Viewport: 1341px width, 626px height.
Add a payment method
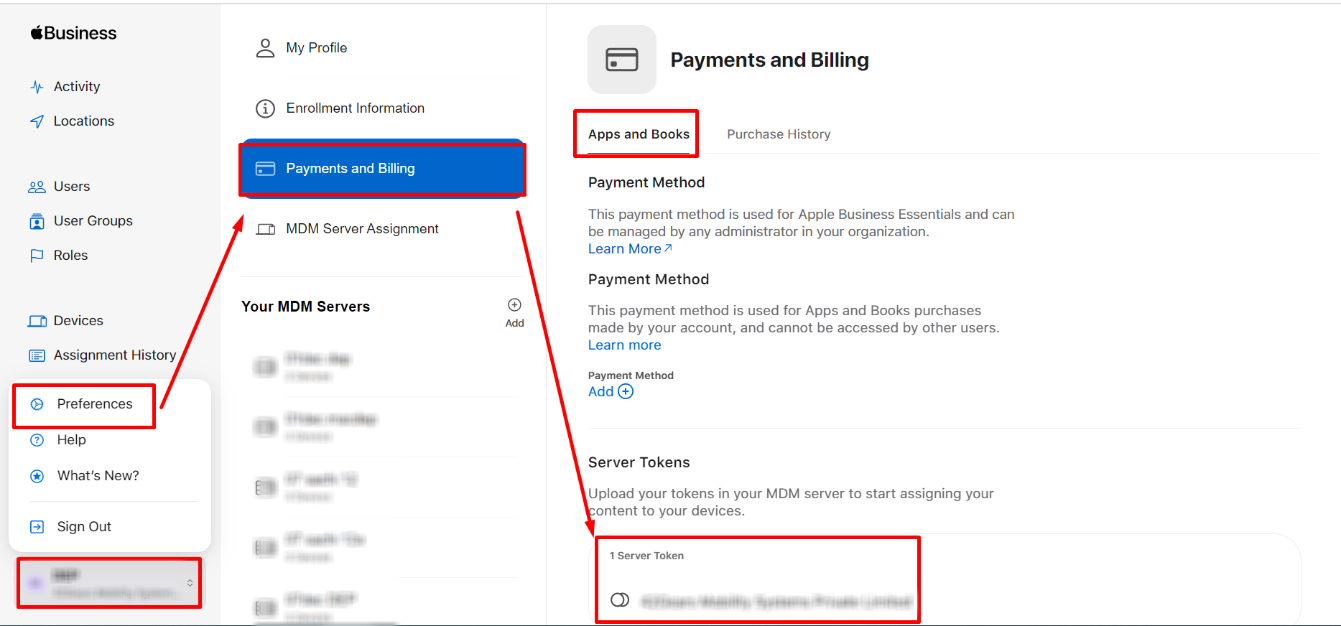610,391
